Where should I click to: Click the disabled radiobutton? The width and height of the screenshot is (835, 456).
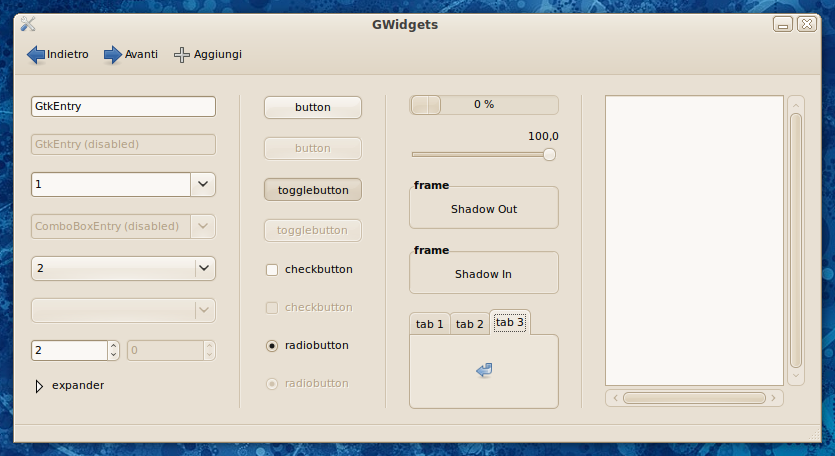click(272, 384)
